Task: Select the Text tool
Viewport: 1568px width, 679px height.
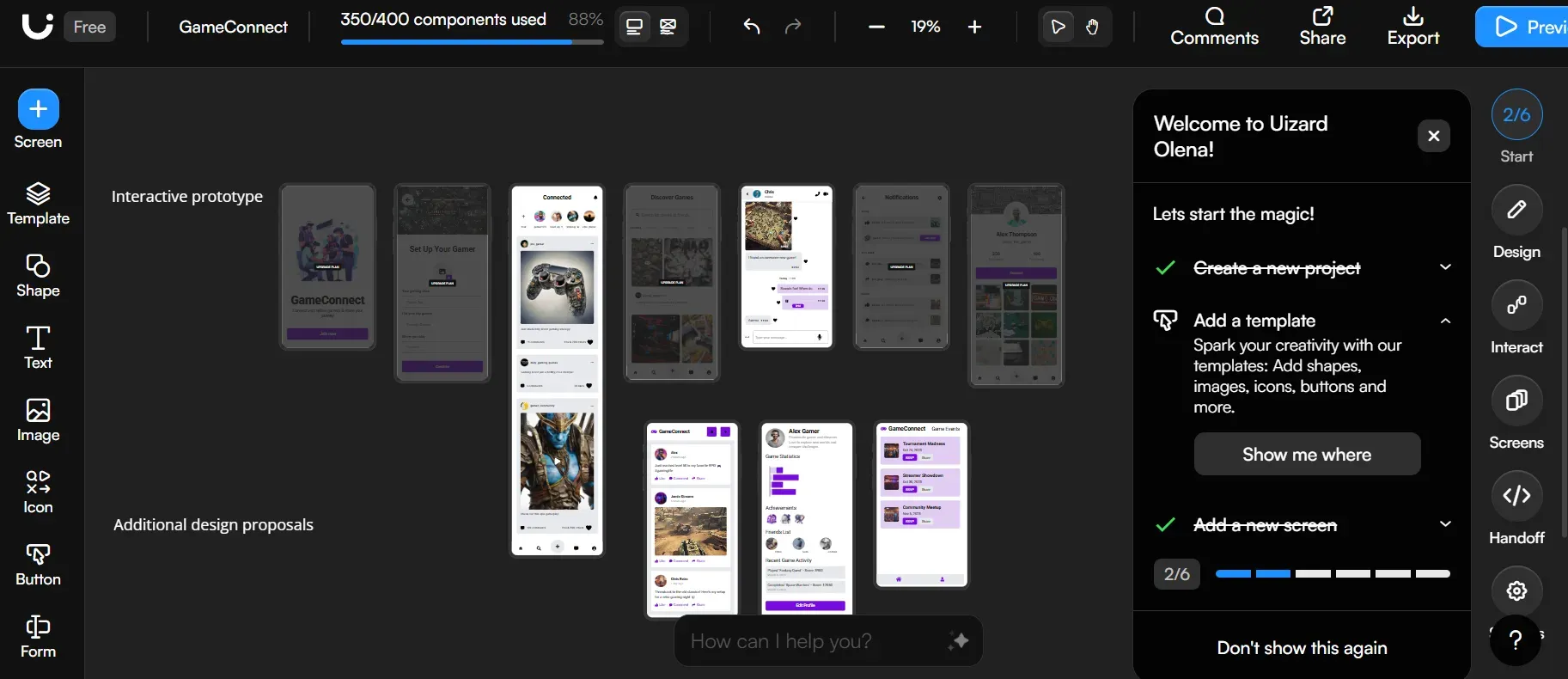Action: [x=38, y=348]
